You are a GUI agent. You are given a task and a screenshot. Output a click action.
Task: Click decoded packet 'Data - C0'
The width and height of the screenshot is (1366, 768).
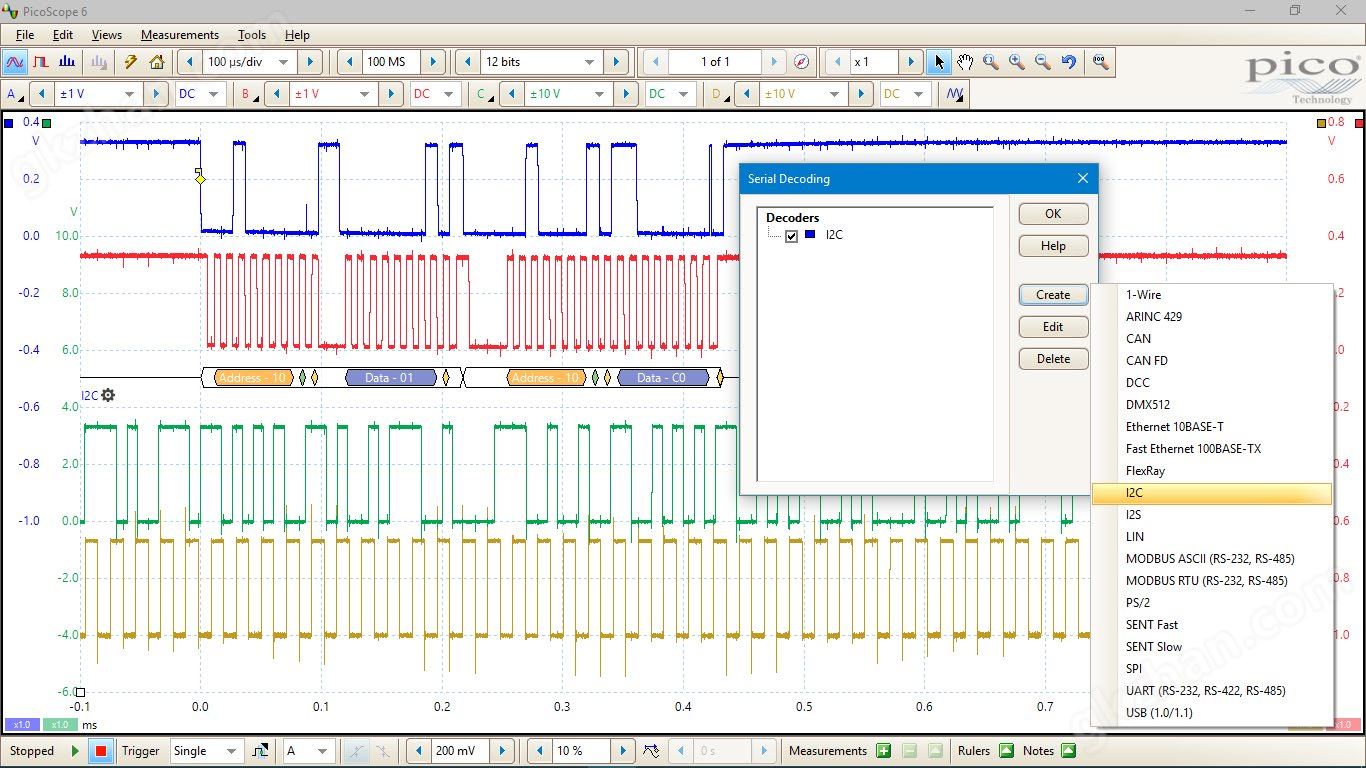pyautogui.click(x=665, y=378)
